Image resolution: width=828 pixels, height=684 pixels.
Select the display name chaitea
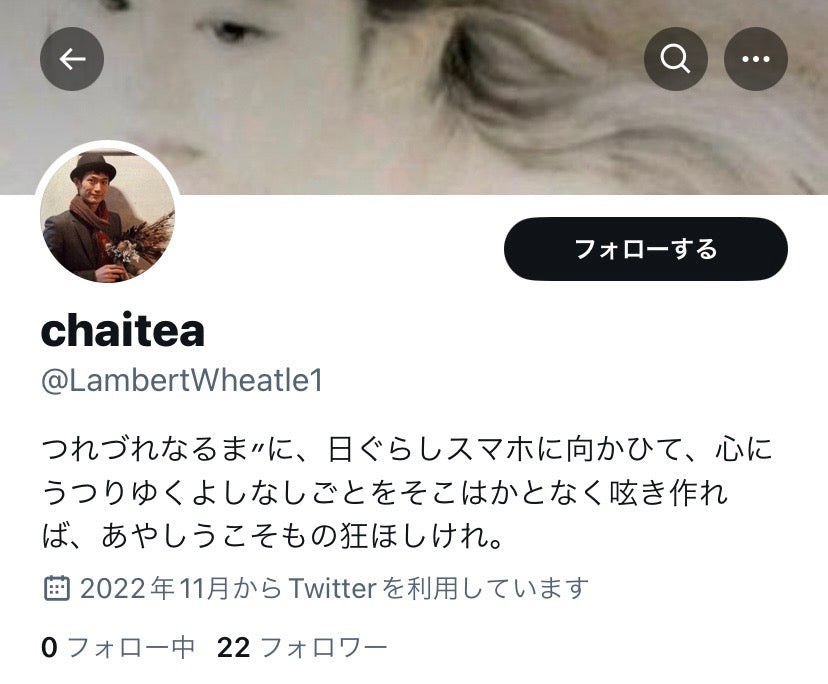(123, 331)
